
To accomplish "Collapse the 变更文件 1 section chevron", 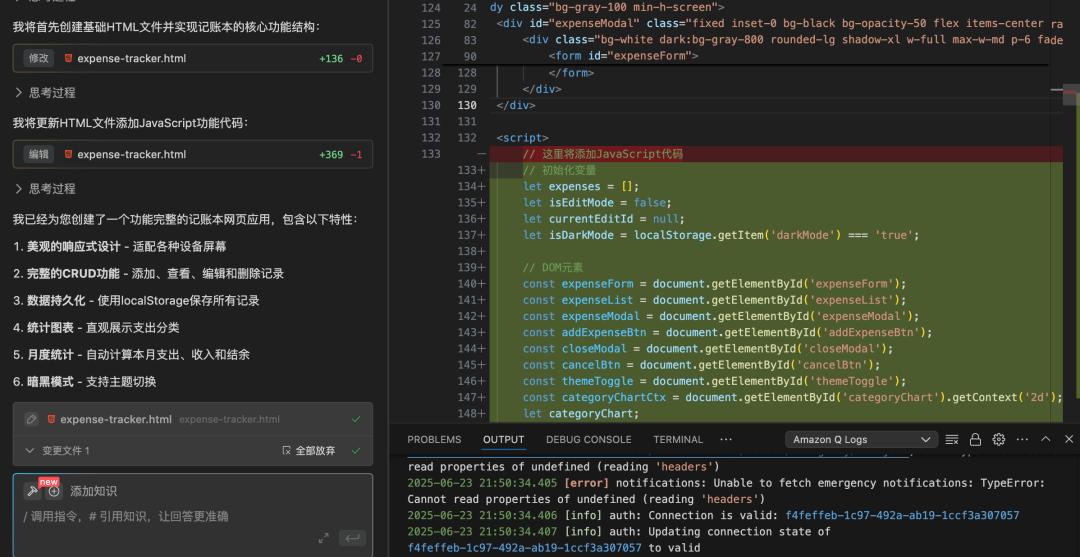I will [x=30, y=451].
